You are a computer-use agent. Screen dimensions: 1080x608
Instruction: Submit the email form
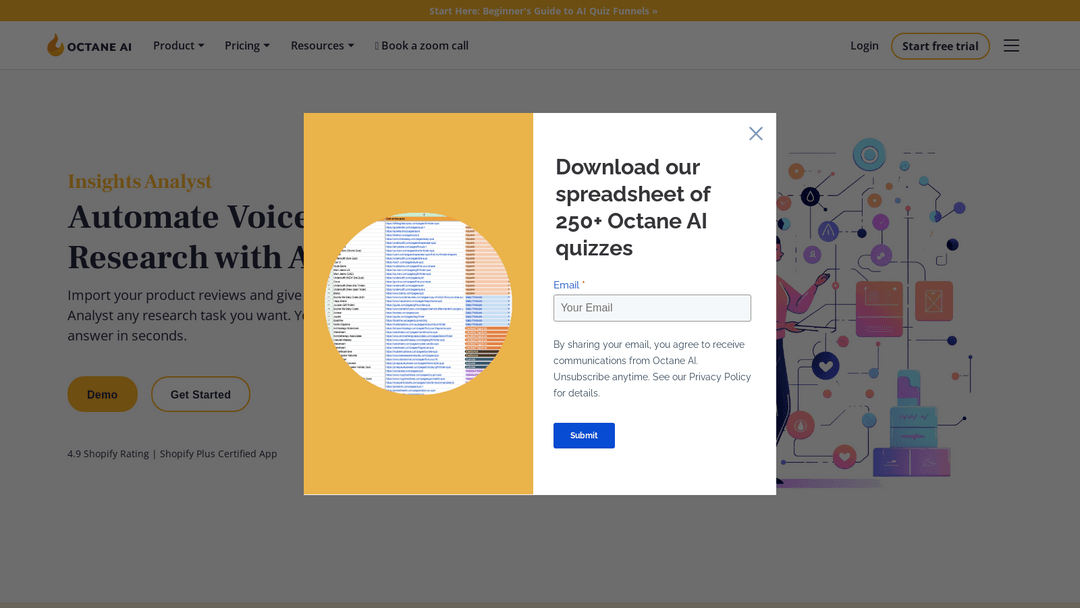[584, 436]
